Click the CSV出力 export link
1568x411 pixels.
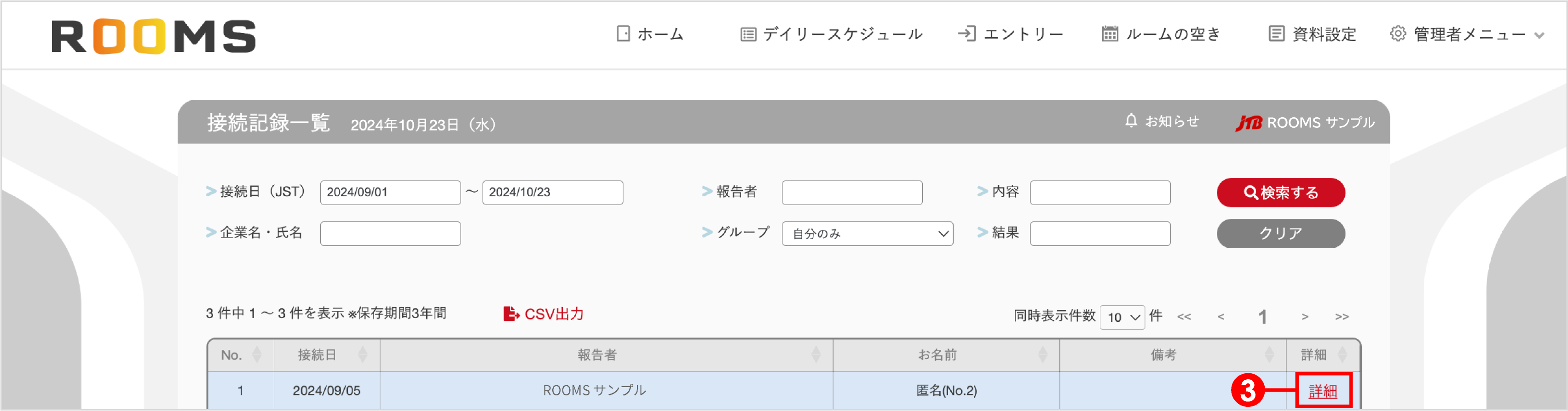click(544, 314)
